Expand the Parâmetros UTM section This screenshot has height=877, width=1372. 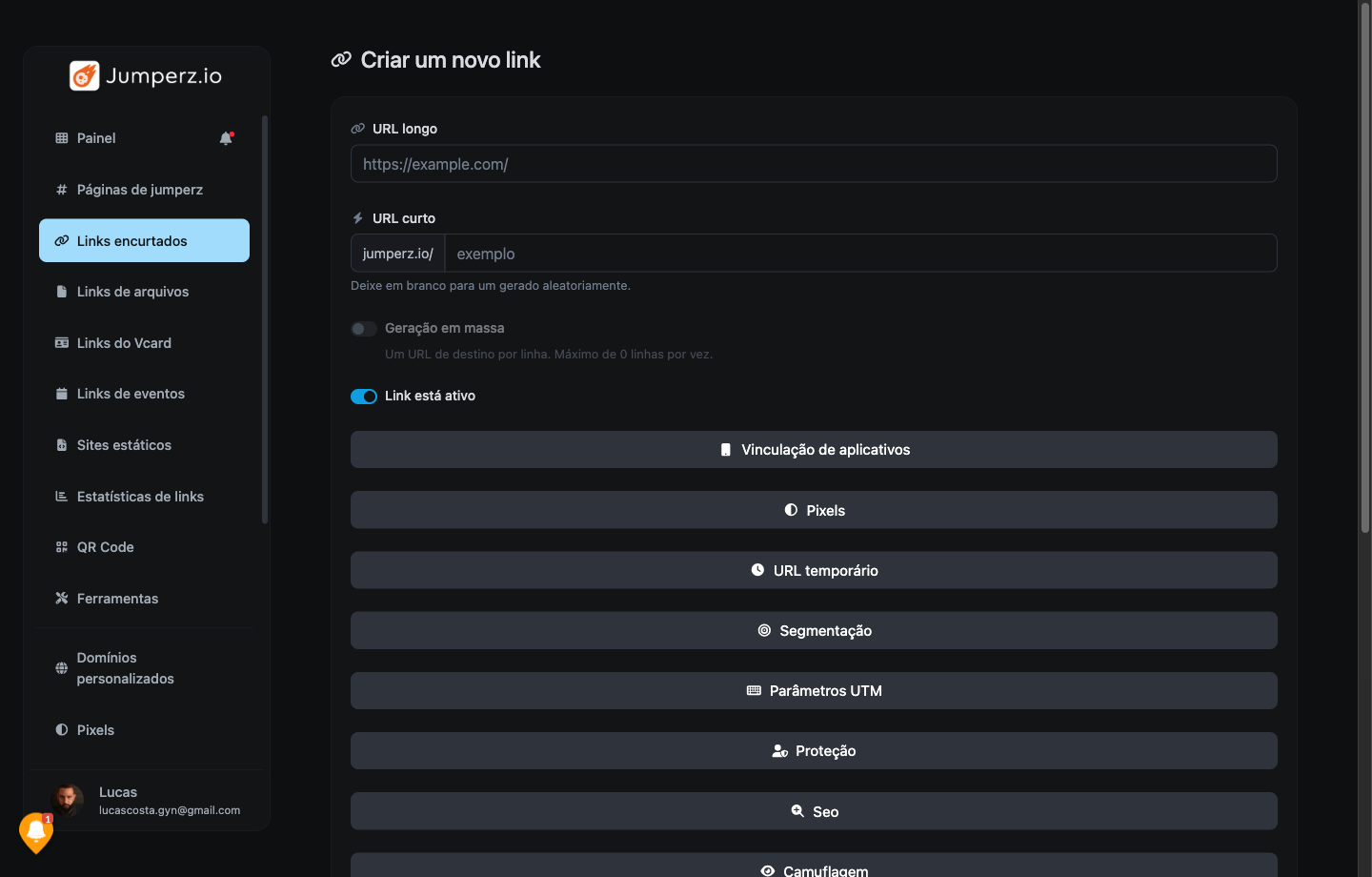[814, 691]
